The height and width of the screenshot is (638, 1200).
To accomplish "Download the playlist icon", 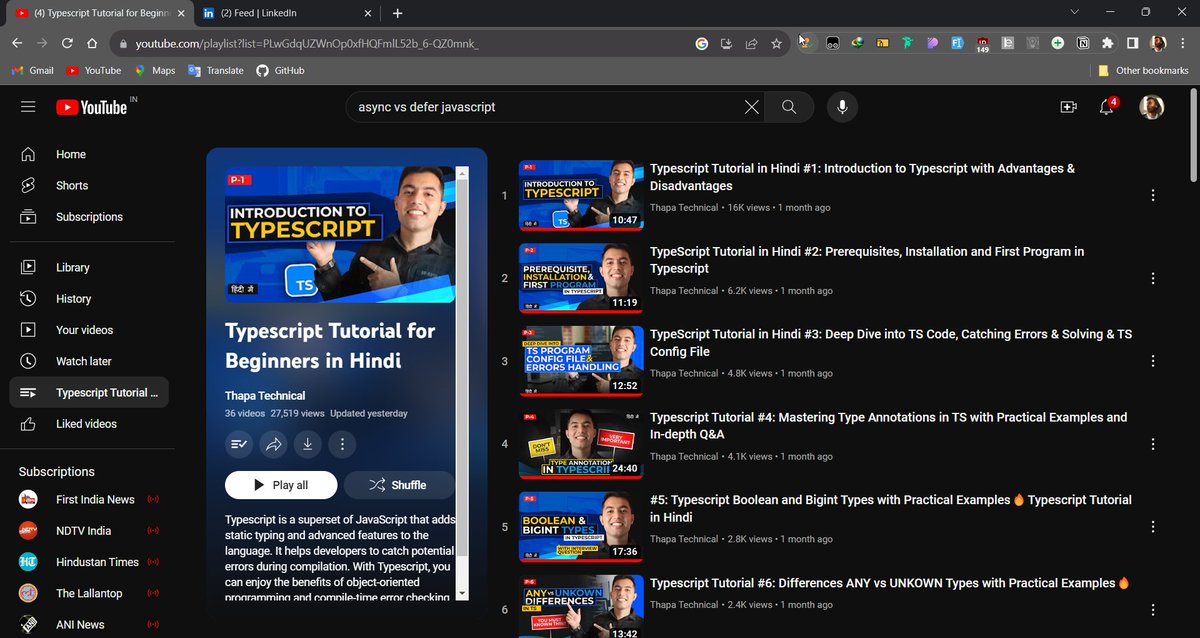I will point(308,444).
